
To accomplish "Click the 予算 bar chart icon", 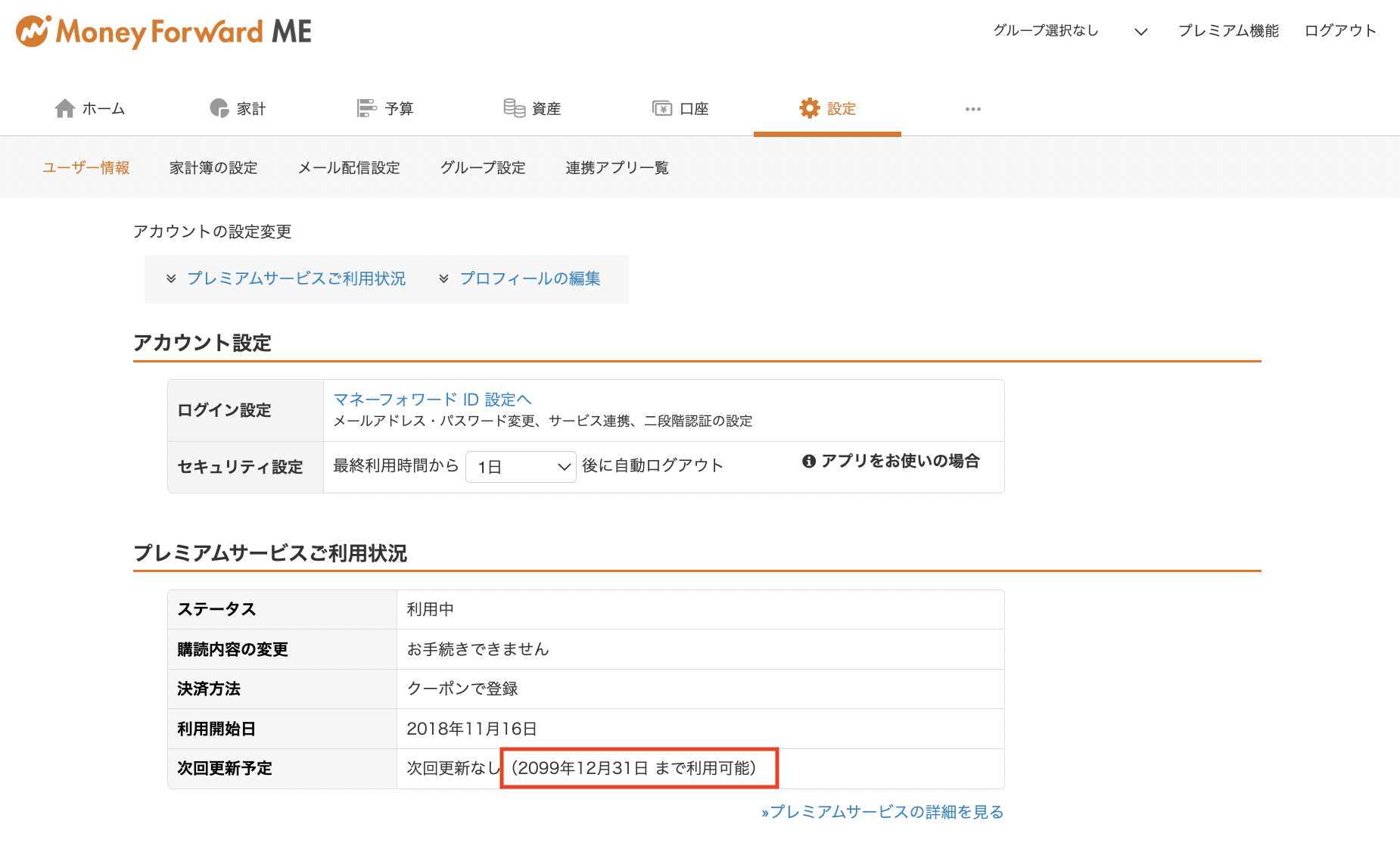I will tap(367, 109).
